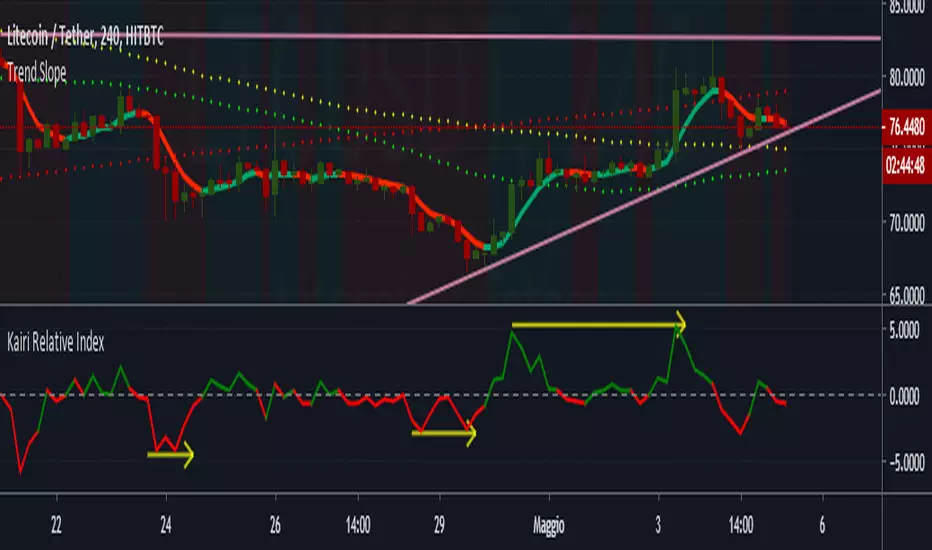Click the countdown timer 02:44:48
The height and width of the screenshot is (550, 932).
(907, 165)
